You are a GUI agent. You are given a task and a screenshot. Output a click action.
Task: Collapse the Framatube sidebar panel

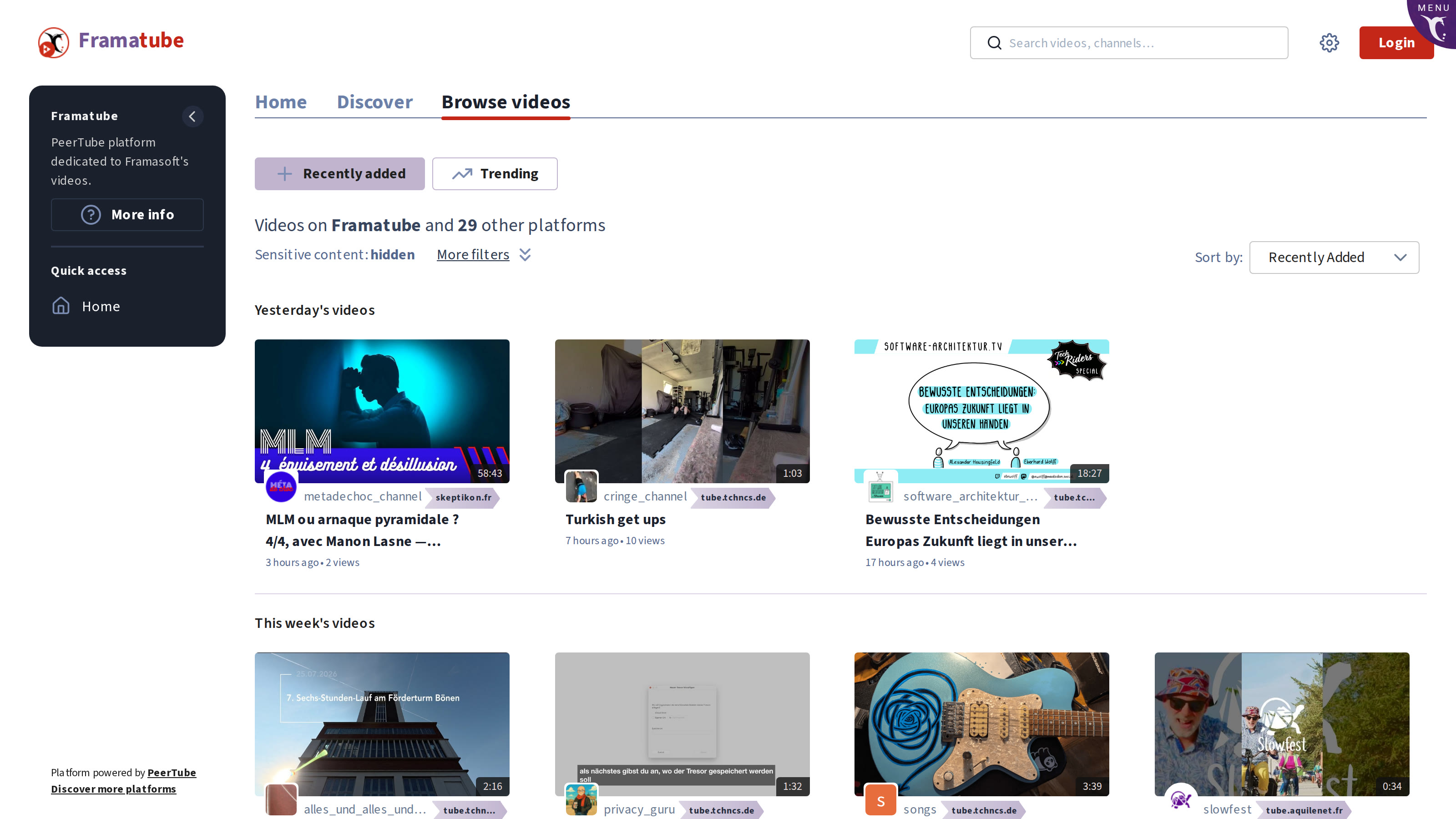[192, 116]
